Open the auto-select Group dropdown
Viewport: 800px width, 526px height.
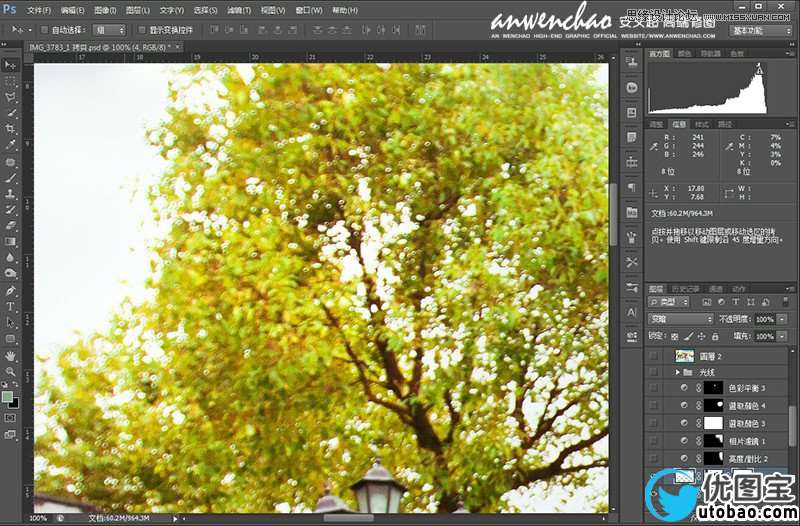(x=109, y=30)
